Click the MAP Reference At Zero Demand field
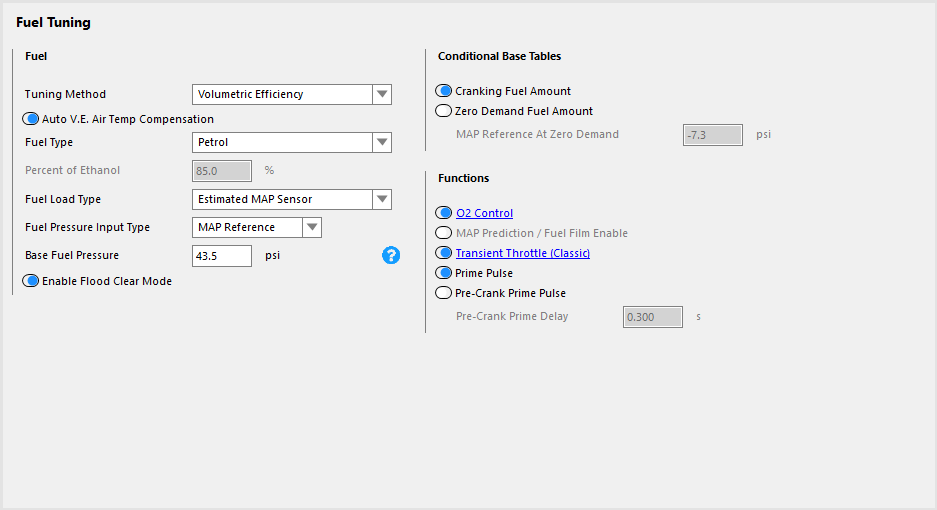The height and width of the screenshot is (510, 937). click(713, 135)
